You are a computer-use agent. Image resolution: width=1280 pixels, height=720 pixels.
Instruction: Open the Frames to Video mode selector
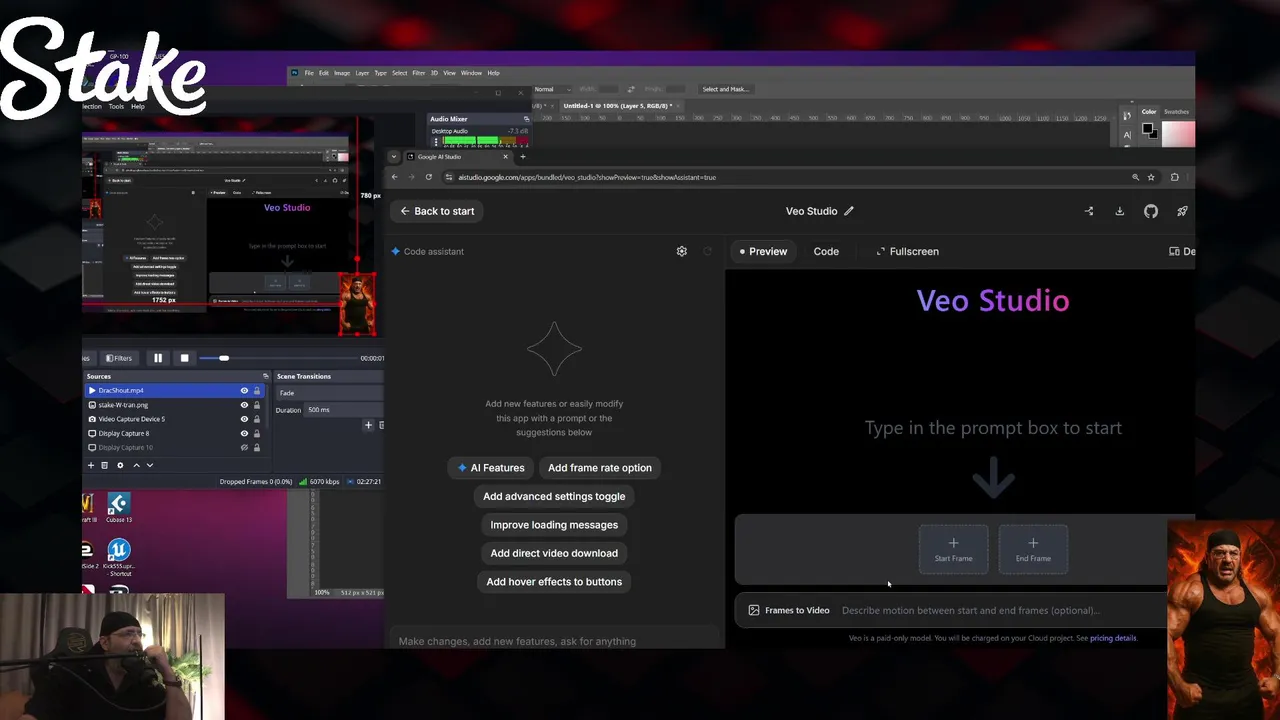(789, 610)
